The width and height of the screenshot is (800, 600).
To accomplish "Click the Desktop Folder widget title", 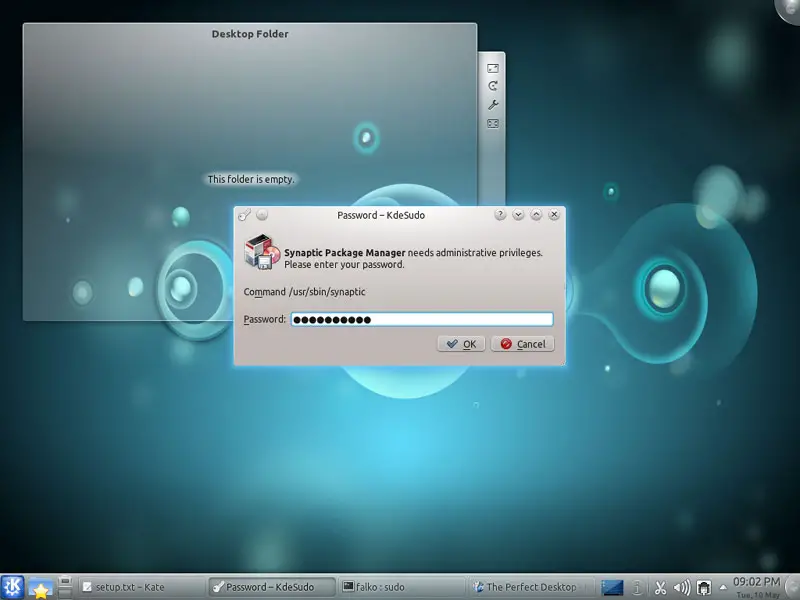I will coord(250,34).
